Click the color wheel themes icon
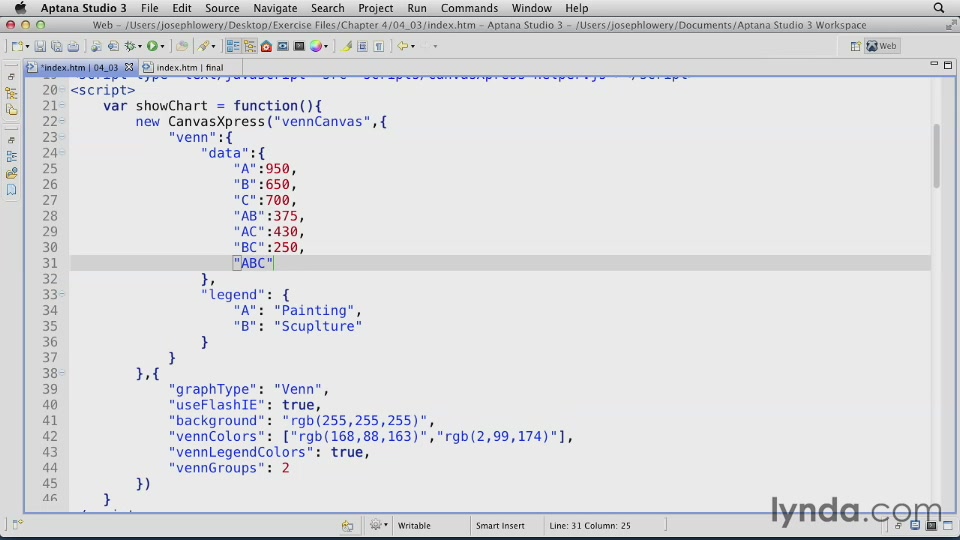Image resolution: width=960 pixels, height=540 pixels. (x=315, y=46)
